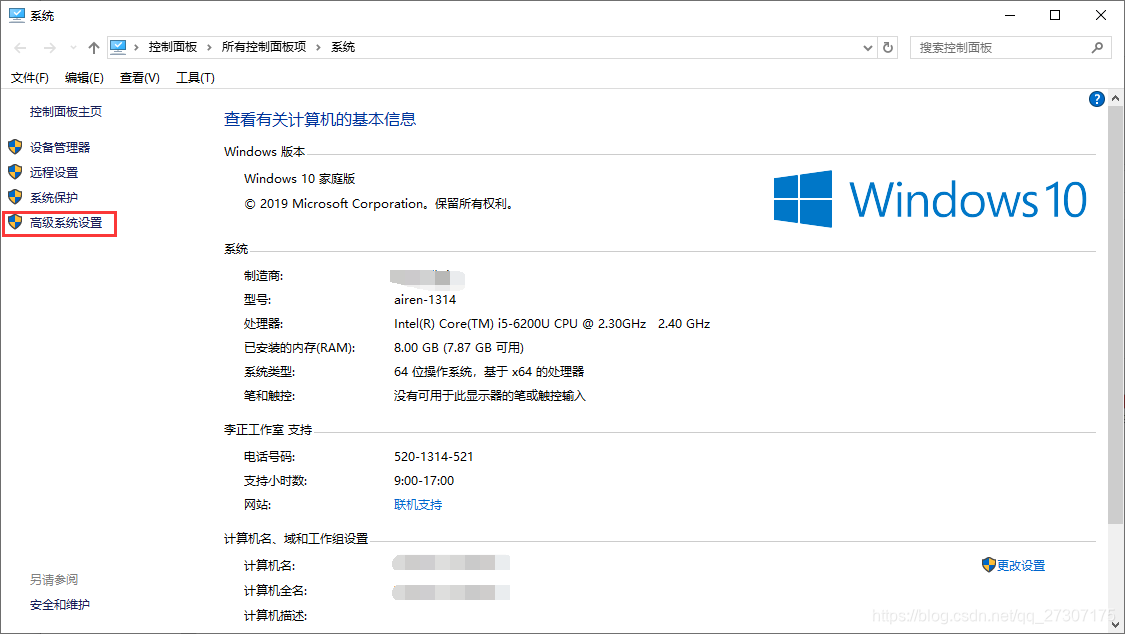Expand the chevron after 所有控制面板项 breadcrumb
This screenshot has width=1125, height=634.
click(x=318, y=47)
